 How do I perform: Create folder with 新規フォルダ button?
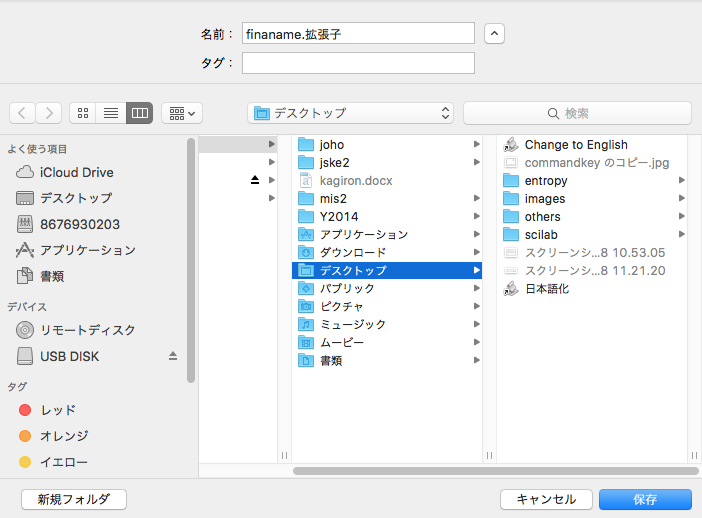(x=74, y=499)
